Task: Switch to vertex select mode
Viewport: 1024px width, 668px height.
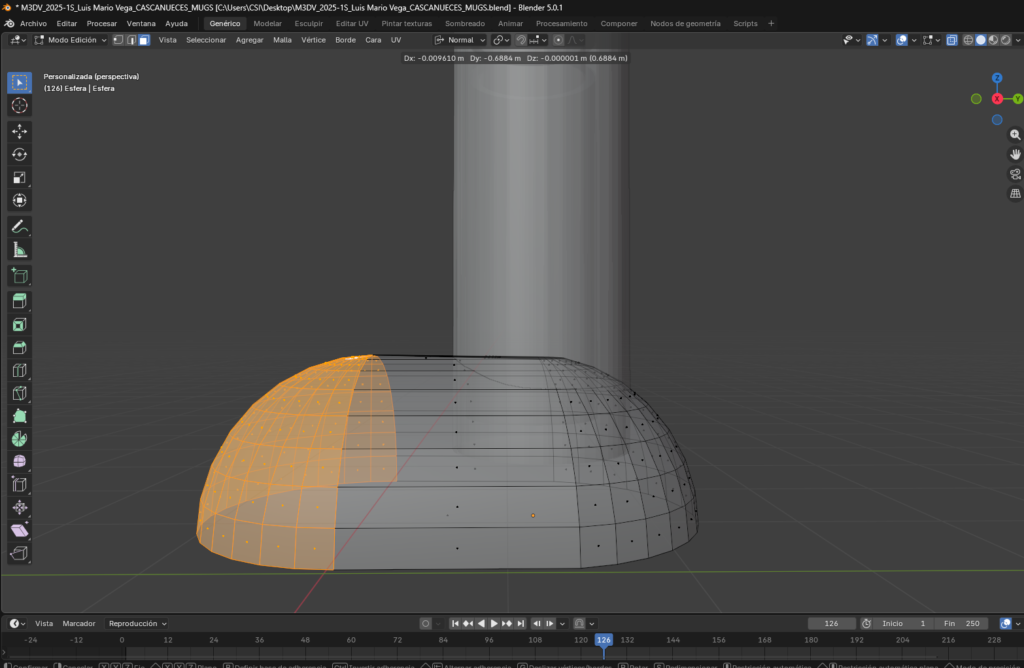Action: point(118,40)
